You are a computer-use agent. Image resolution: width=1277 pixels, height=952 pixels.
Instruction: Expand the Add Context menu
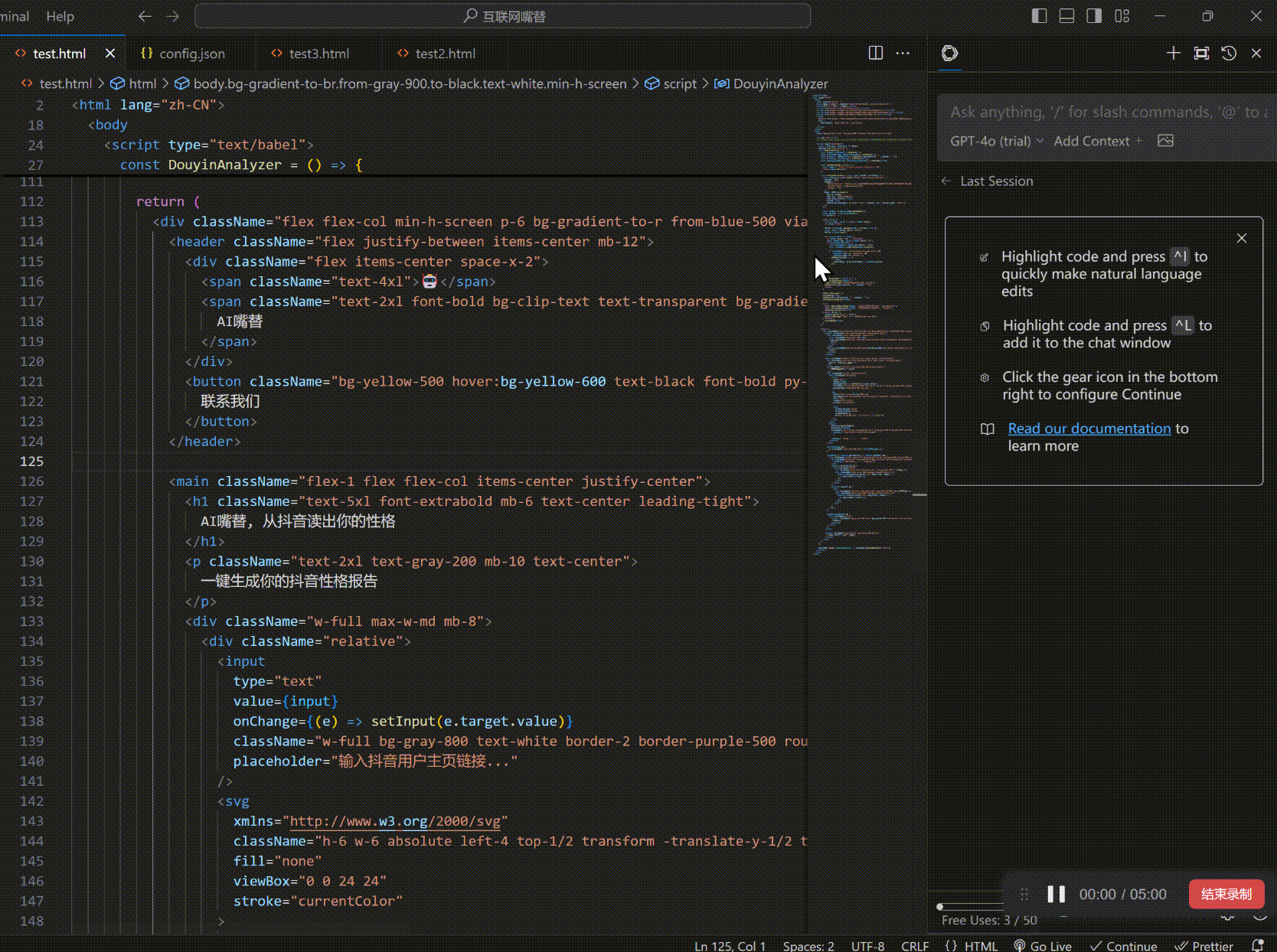tap(1097, 141)
